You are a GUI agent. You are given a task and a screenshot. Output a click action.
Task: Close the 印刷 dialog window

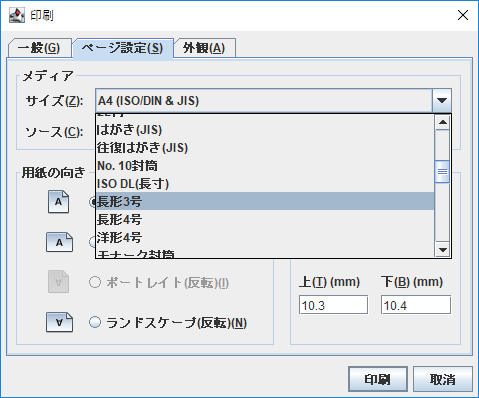[x=463, y=15]
